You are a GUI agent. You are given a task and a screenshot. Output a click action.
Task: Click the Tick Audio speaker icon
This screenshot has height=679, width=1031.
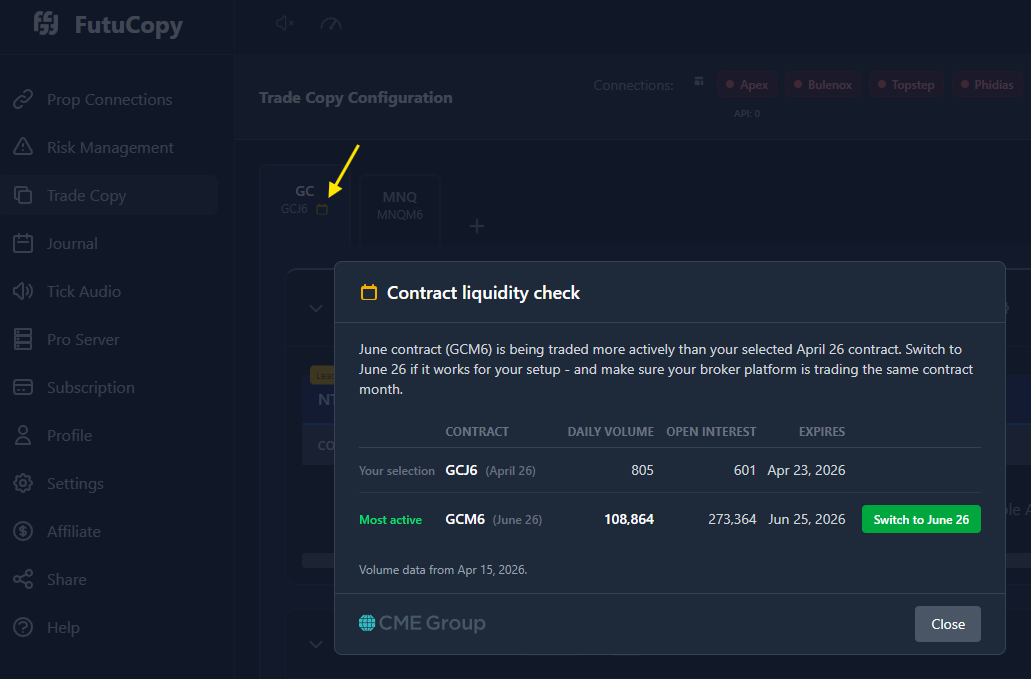click(x=23, y=291)
